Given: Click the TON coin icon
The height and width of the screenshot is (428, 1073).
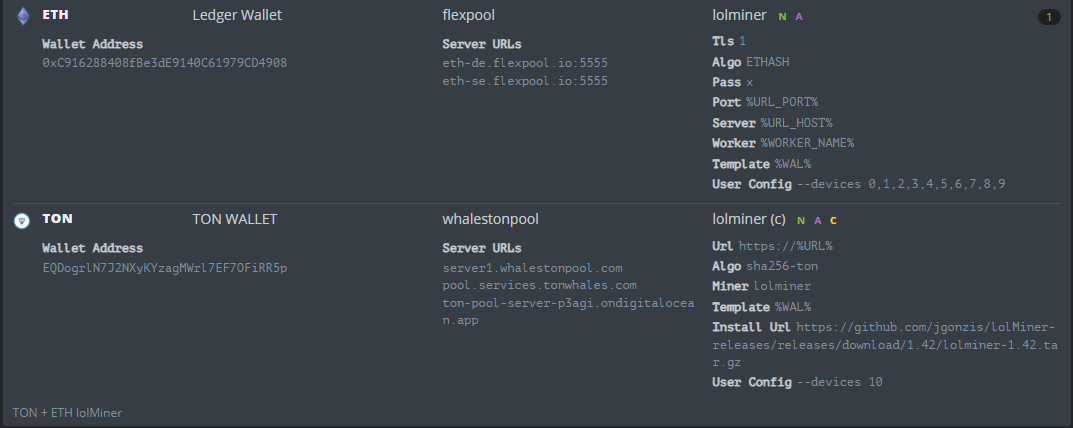Looking at the screenshot, I should tap(22, 219).
